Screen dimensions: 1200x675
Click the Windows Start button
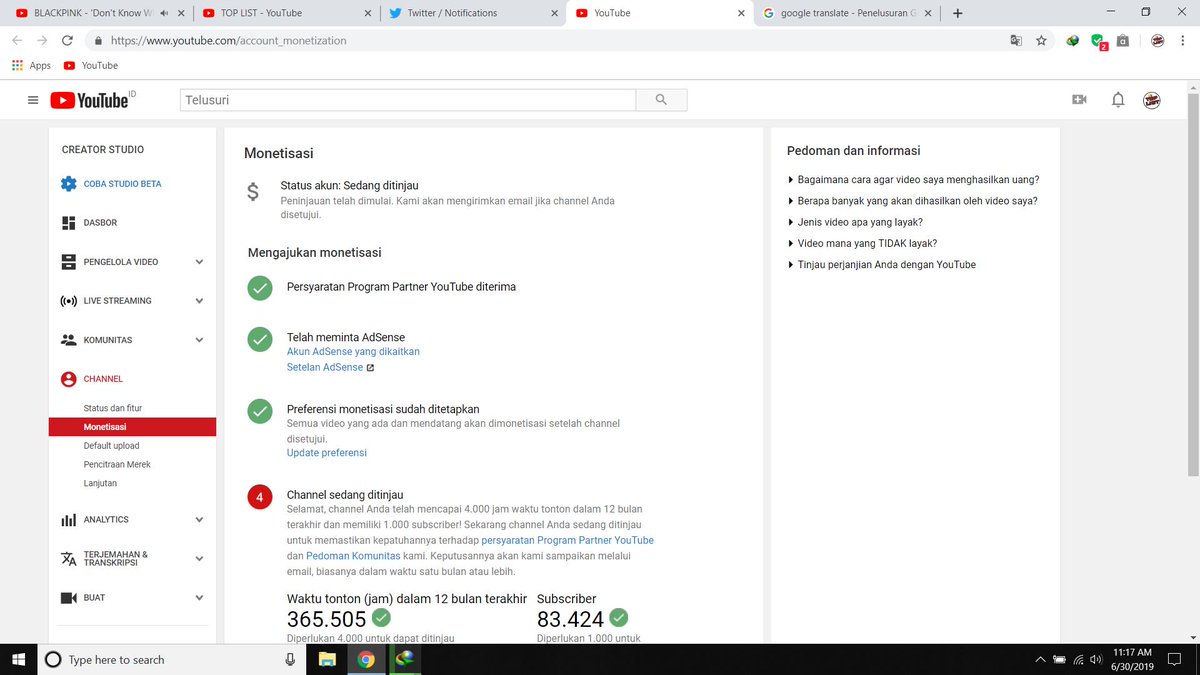pos(18,660)
